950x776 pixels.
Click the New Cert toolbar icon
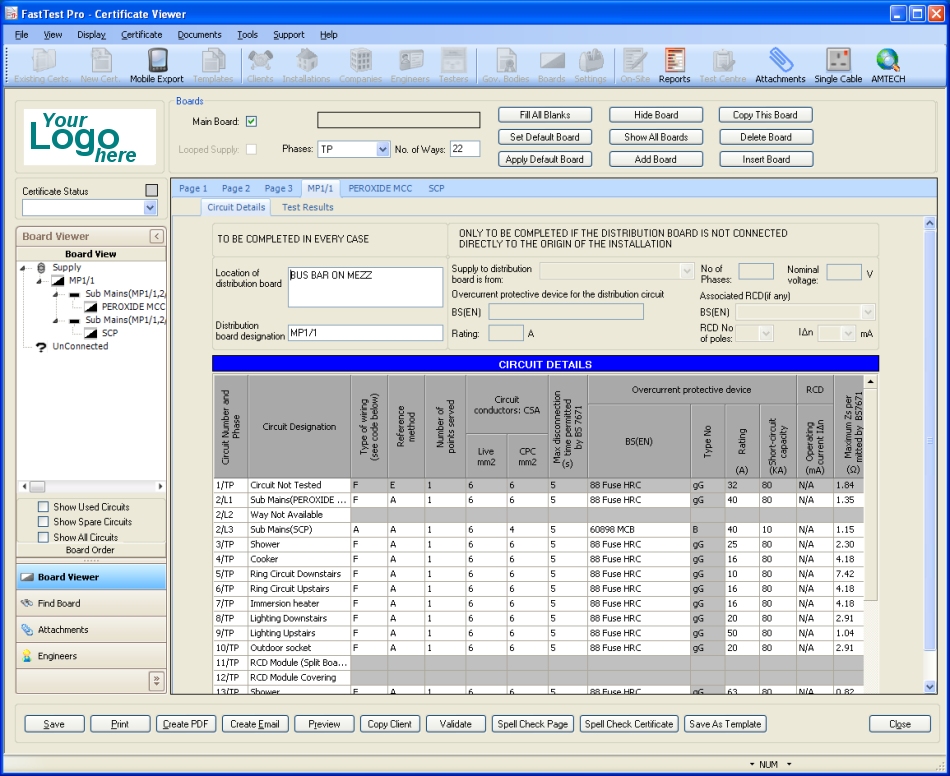[x=101, y=65]
